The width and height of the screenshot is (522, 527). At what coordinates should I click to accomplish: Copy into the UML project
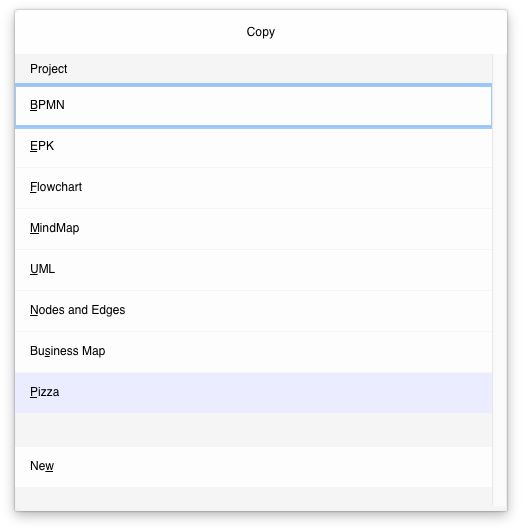pyautogui.click(x=253, y=270)
